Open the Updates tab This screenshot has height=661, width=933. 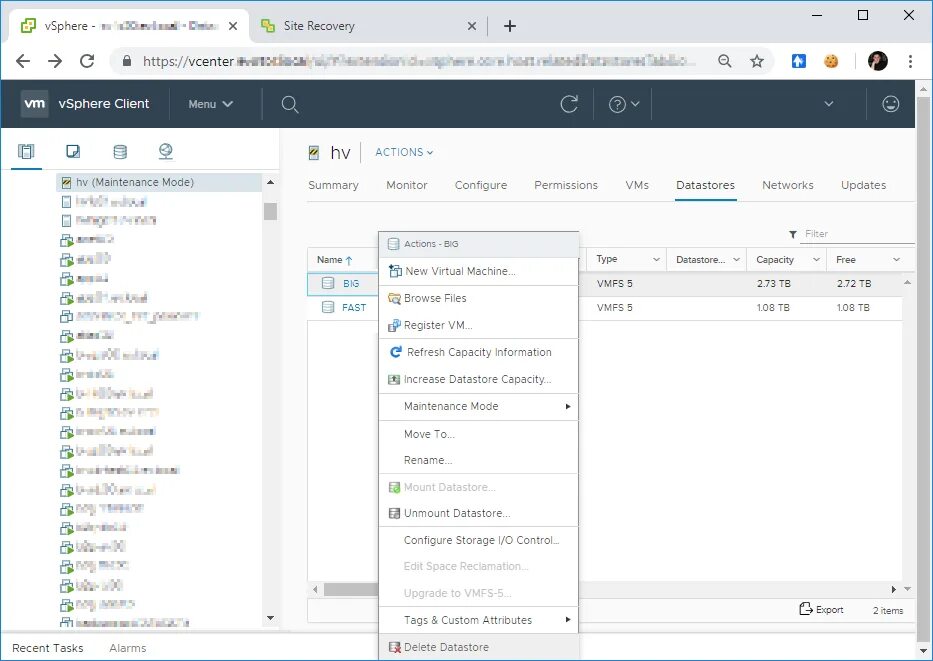point(863,185)
